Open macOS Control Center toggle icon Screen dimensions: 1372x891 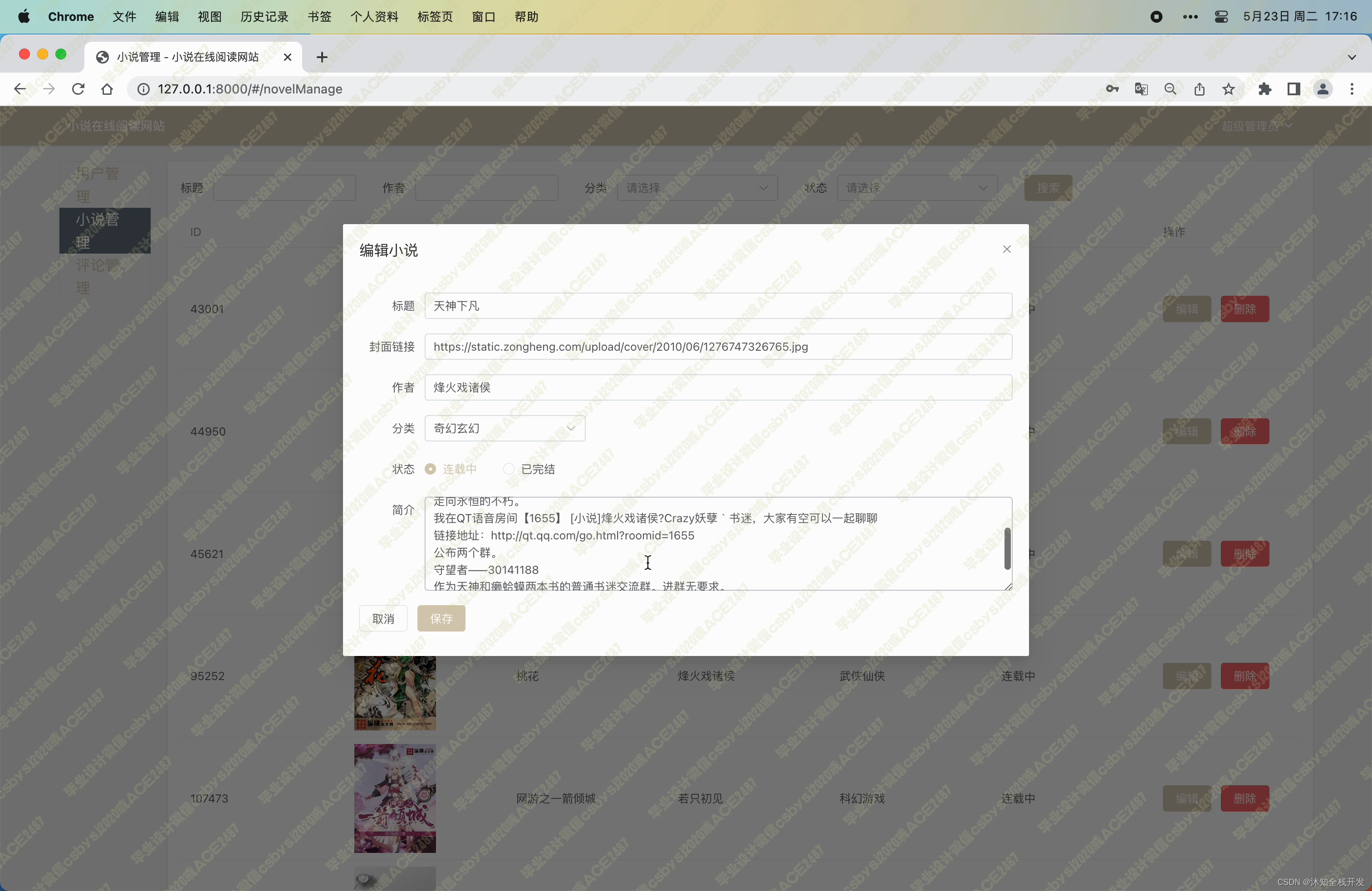(x=1220, y=17)
